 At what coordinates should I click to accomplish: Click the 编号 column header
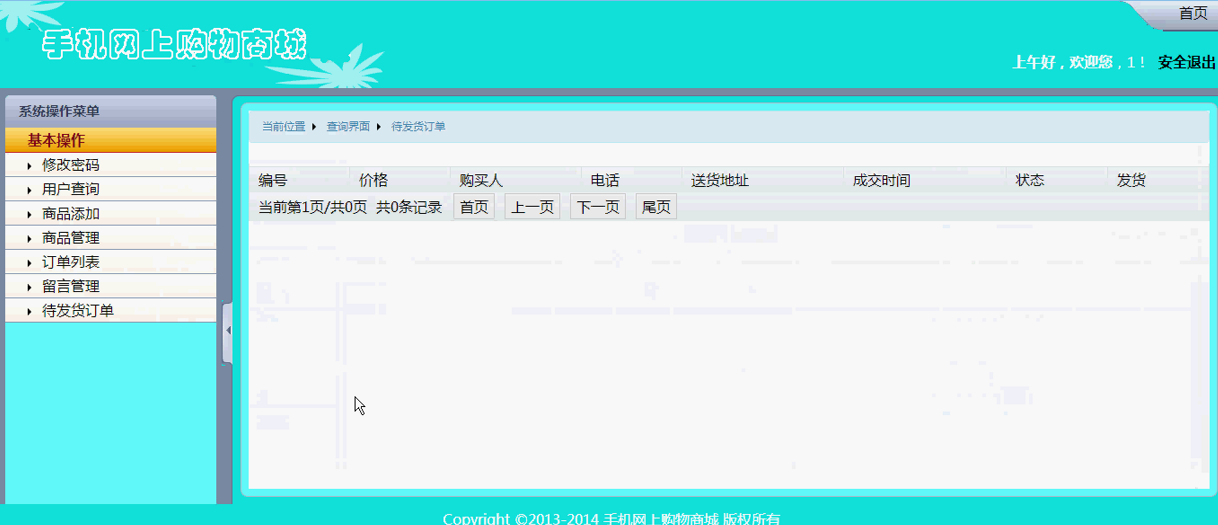tap(273, 180)
